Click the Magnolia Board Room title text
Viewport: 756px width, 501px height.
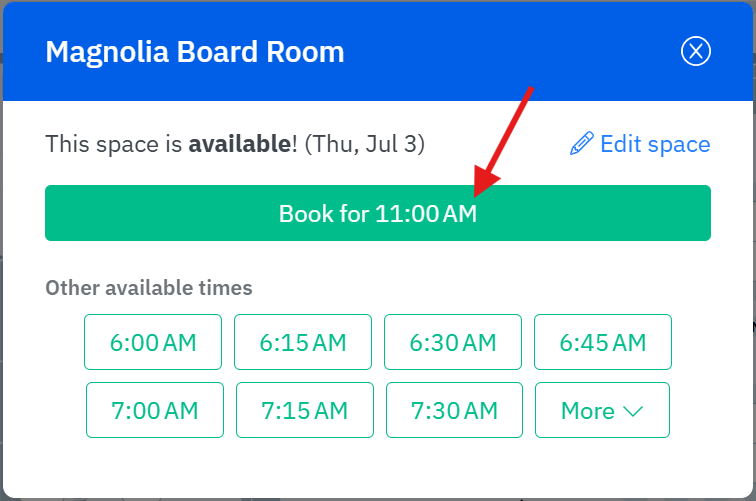(195, 52)
